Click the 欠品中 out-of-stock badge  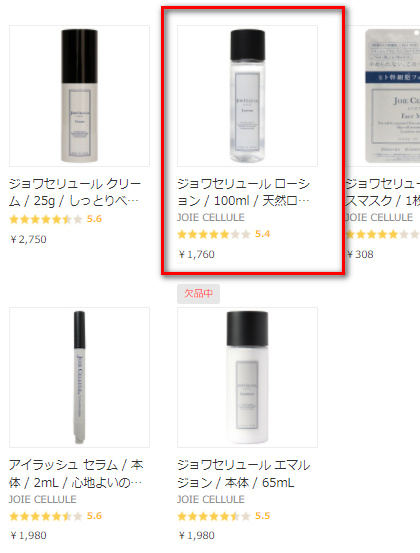[x=199, y=293]
